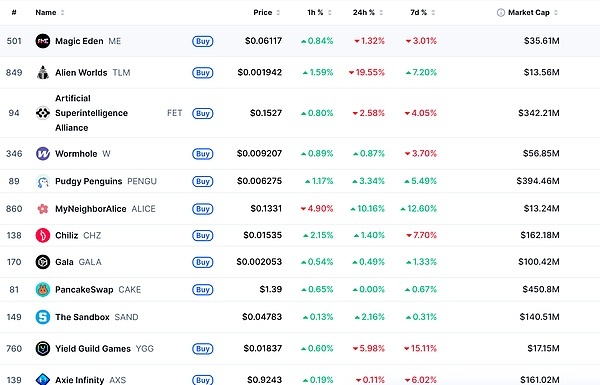The image size is (600, 385).
Task: Buy Gala GALA token
Action: [202, 262]
